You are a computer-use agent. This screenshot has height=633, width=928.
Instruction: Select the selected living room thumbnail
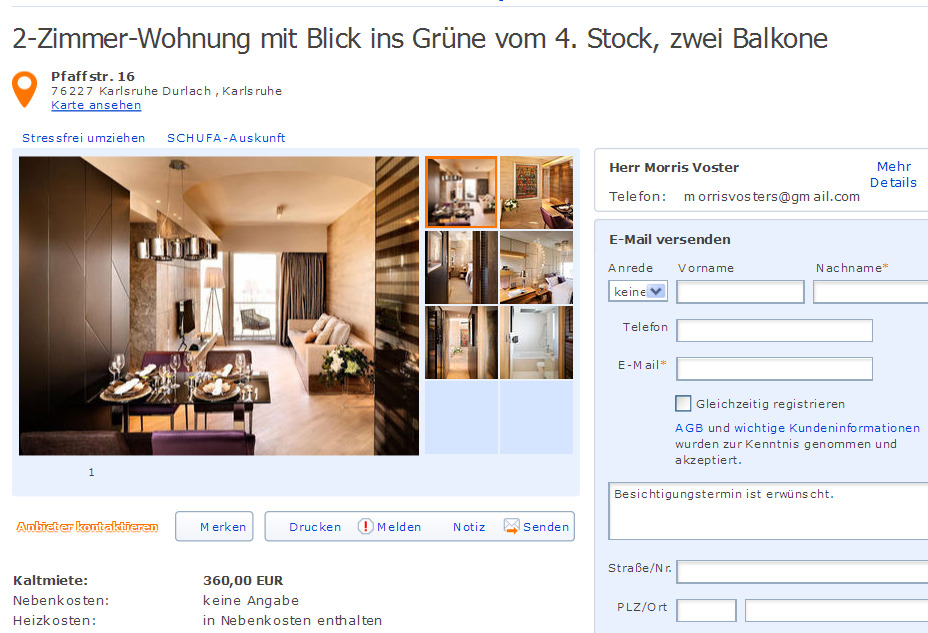coord(461,192)
